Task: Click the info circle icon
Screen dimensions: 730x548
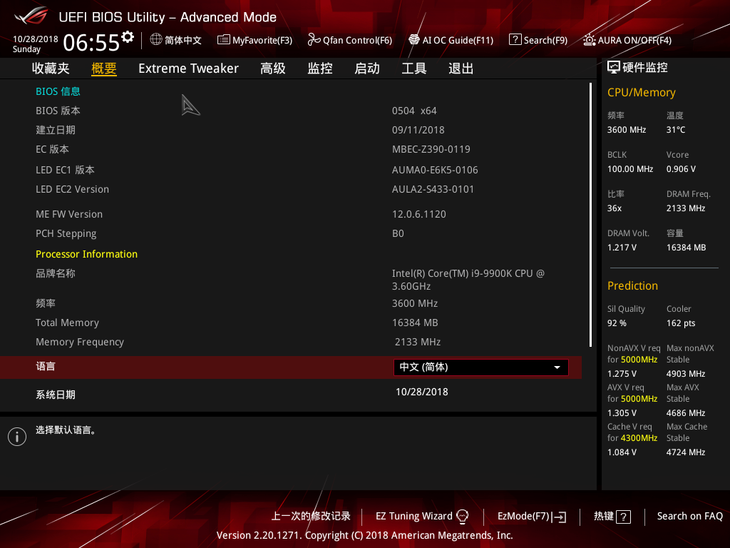Action: tap(17, 437)
